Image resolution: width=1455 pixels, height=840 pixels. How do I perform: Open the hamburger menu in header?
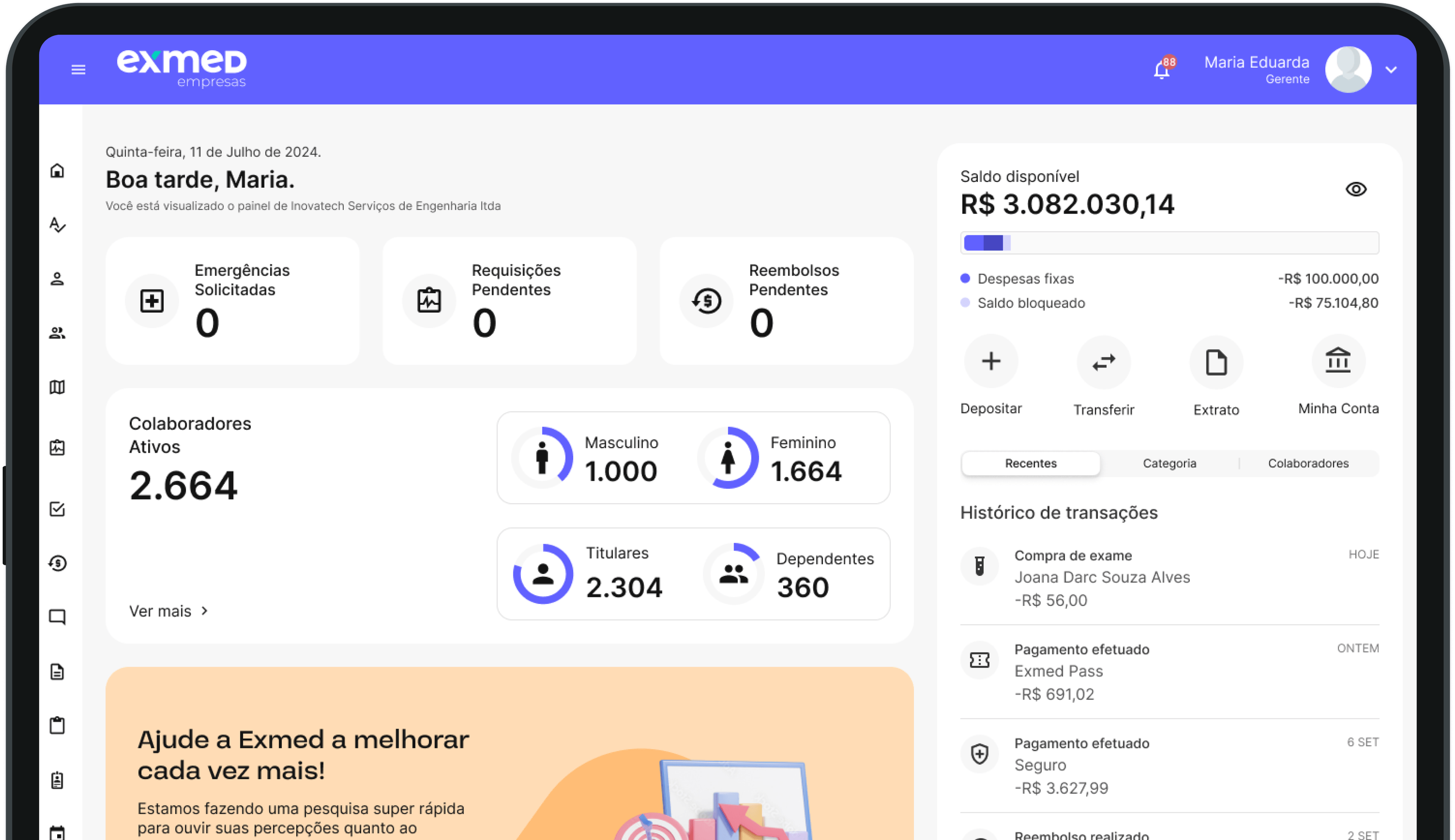(78, 70)
